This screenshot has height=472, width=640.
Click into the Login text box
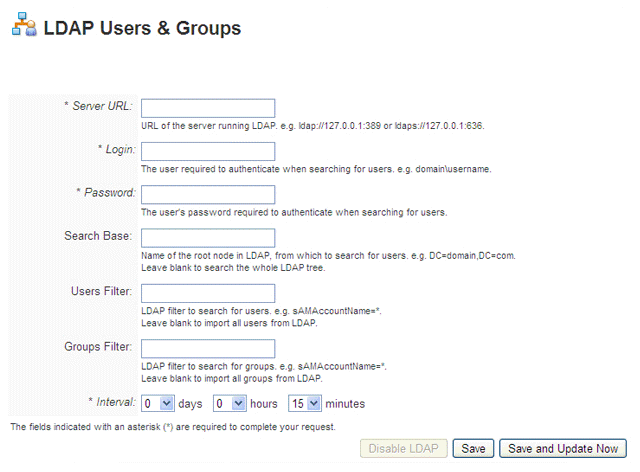208,151
